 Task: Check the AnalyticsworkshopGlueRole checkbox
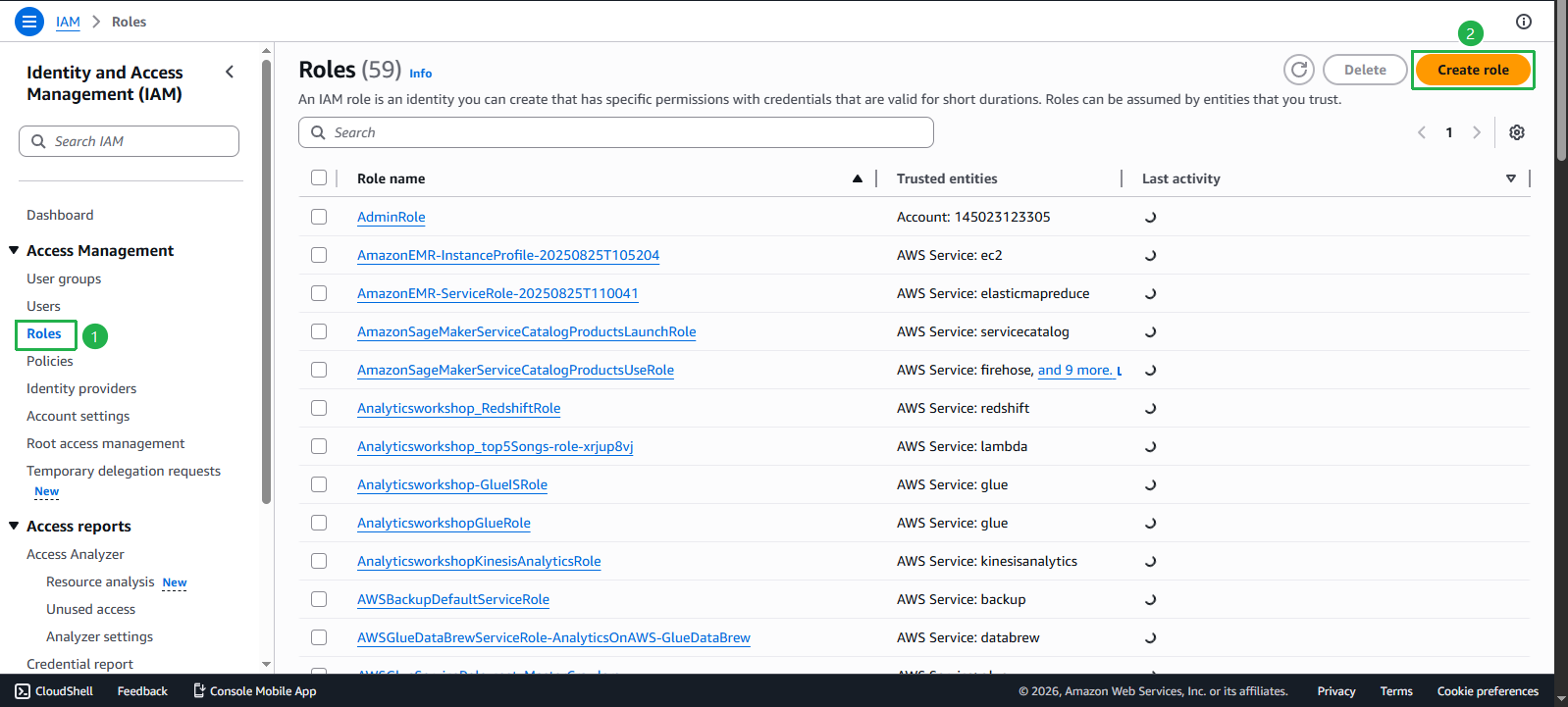point(319,523)
